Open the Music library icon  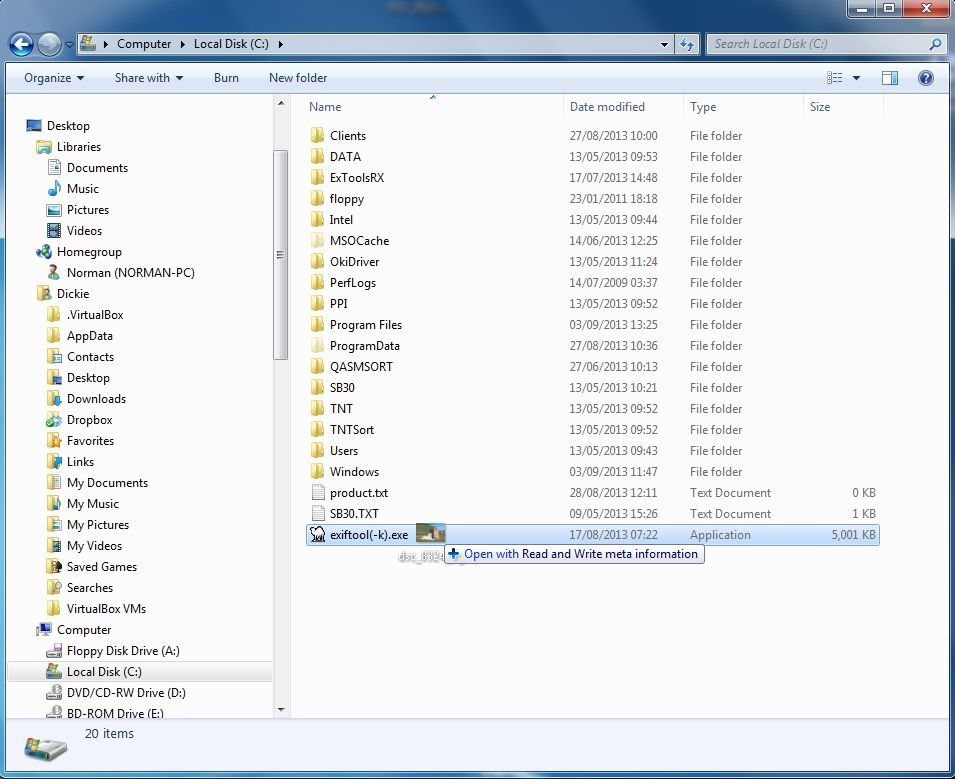tap(54, 188)
